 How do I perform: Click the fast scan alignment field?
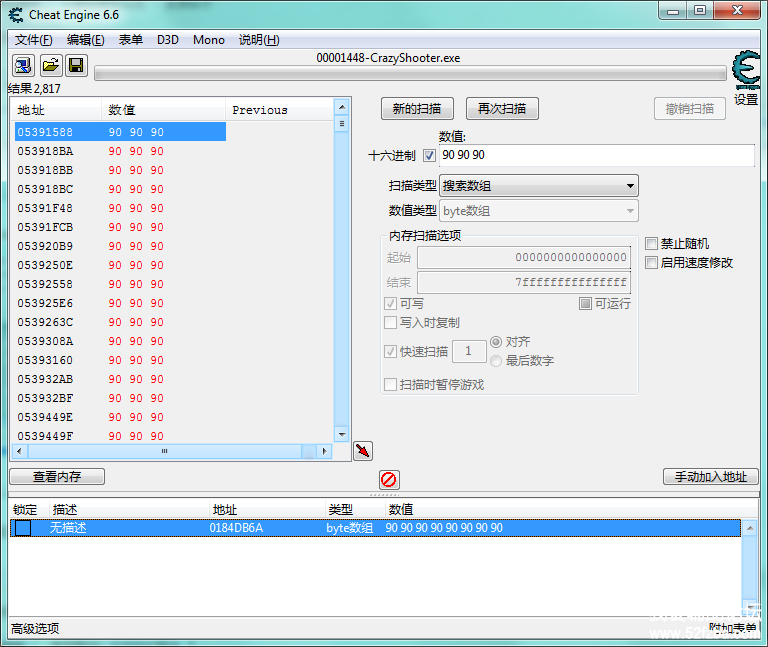pyautogui.click(x=469, y=351)
